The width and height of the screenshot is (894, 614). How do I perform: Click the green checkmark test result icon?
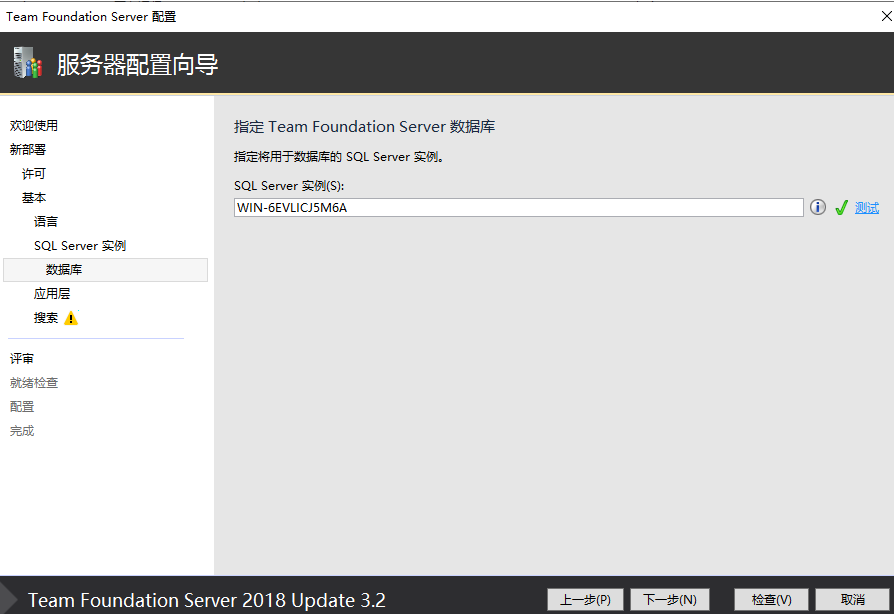tap(842, 208)
